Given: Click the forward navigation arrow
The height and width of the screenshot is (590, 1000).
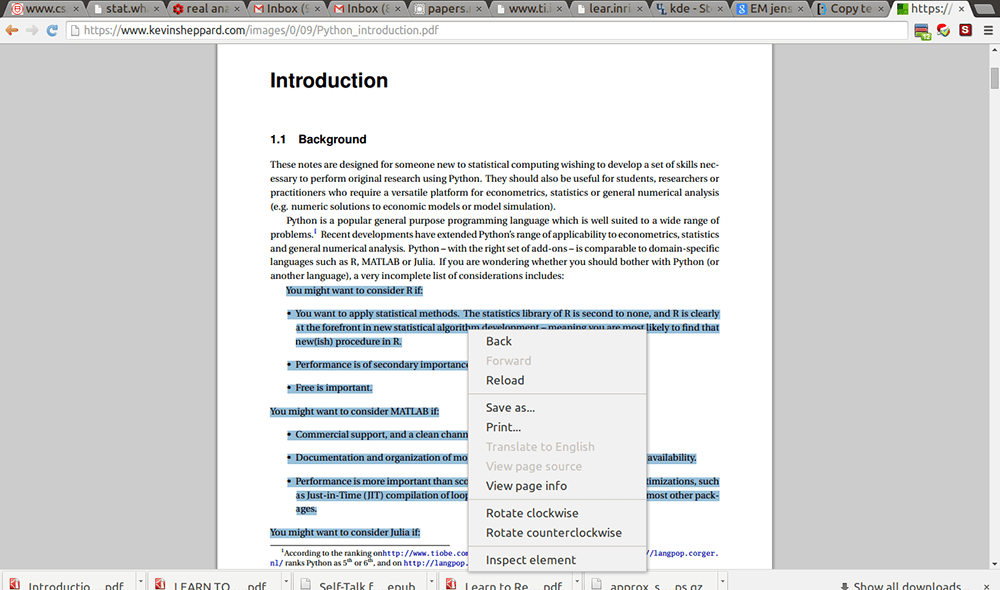Looking at the screenshot, I should point(32,30).
